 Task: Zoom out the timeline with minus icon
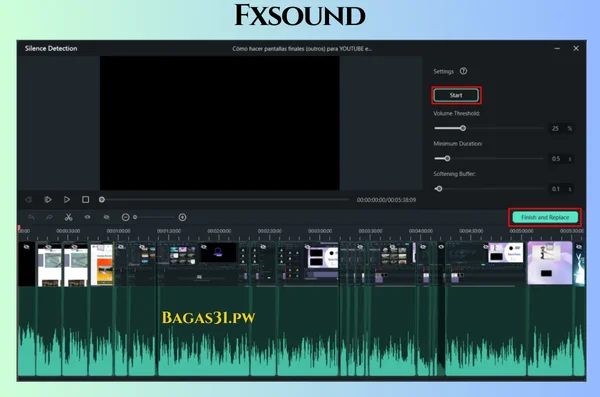click(x=125, y=217)
